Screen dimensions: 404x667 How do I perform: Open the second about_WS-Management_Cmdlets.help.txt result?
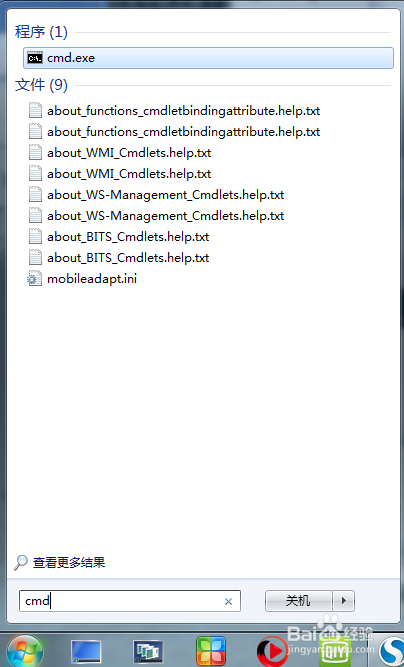point(165,216)
